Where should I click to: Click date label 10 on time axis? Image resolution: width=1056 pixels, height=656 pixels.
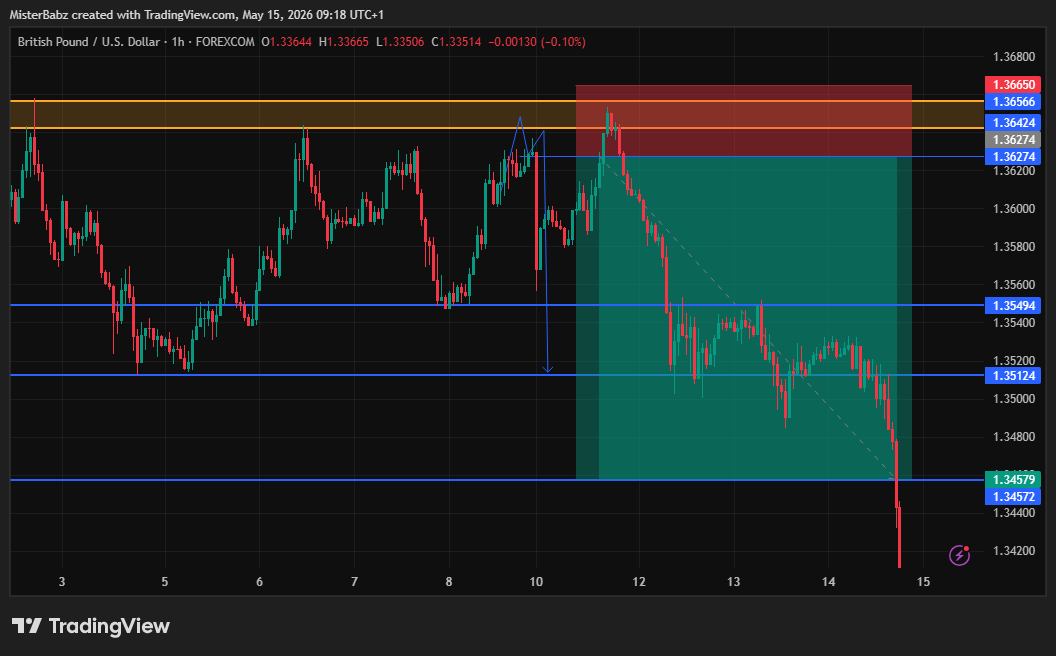[536, 581]
